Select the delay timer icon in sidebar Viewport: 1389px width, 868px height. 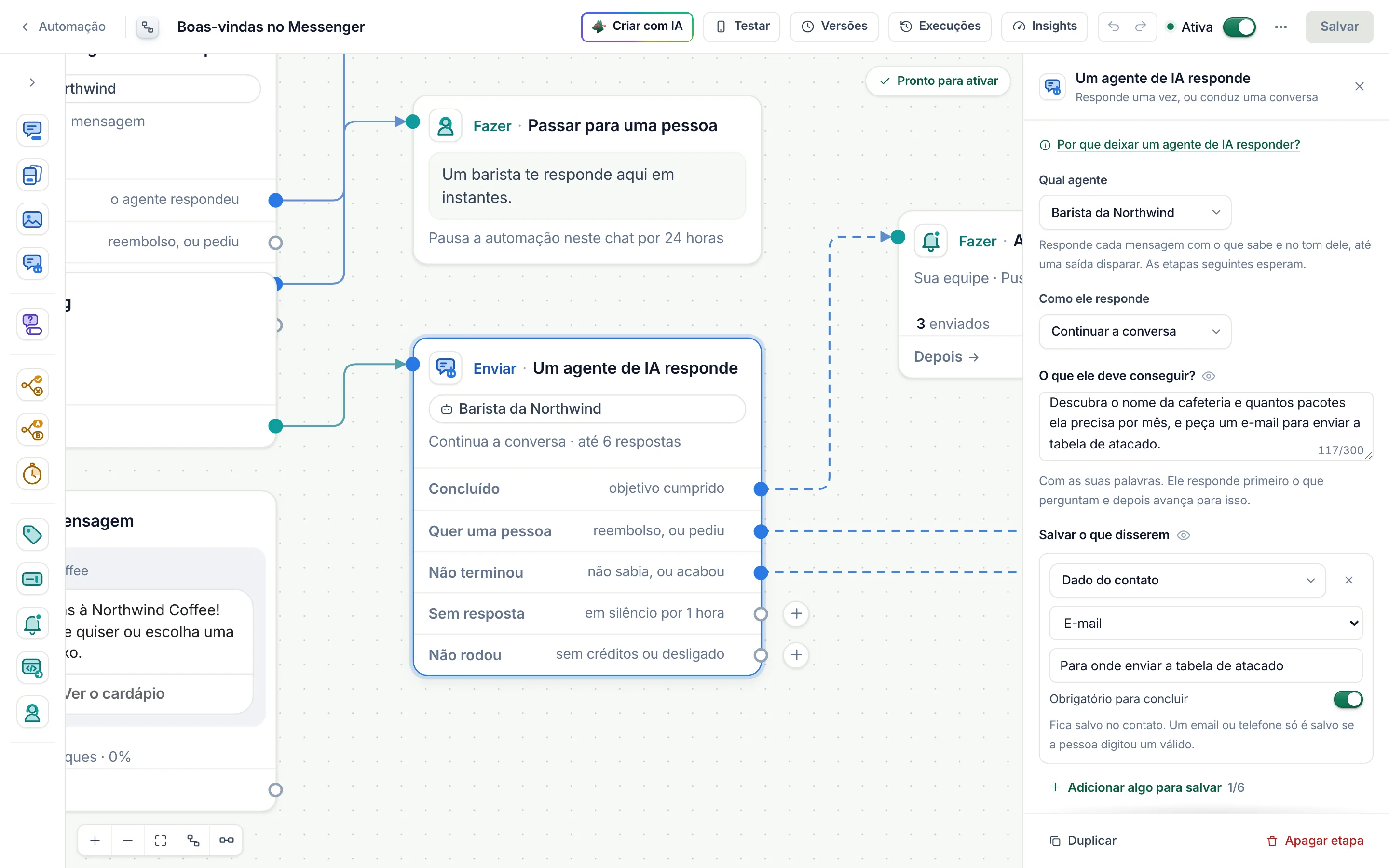click(32, 474)
